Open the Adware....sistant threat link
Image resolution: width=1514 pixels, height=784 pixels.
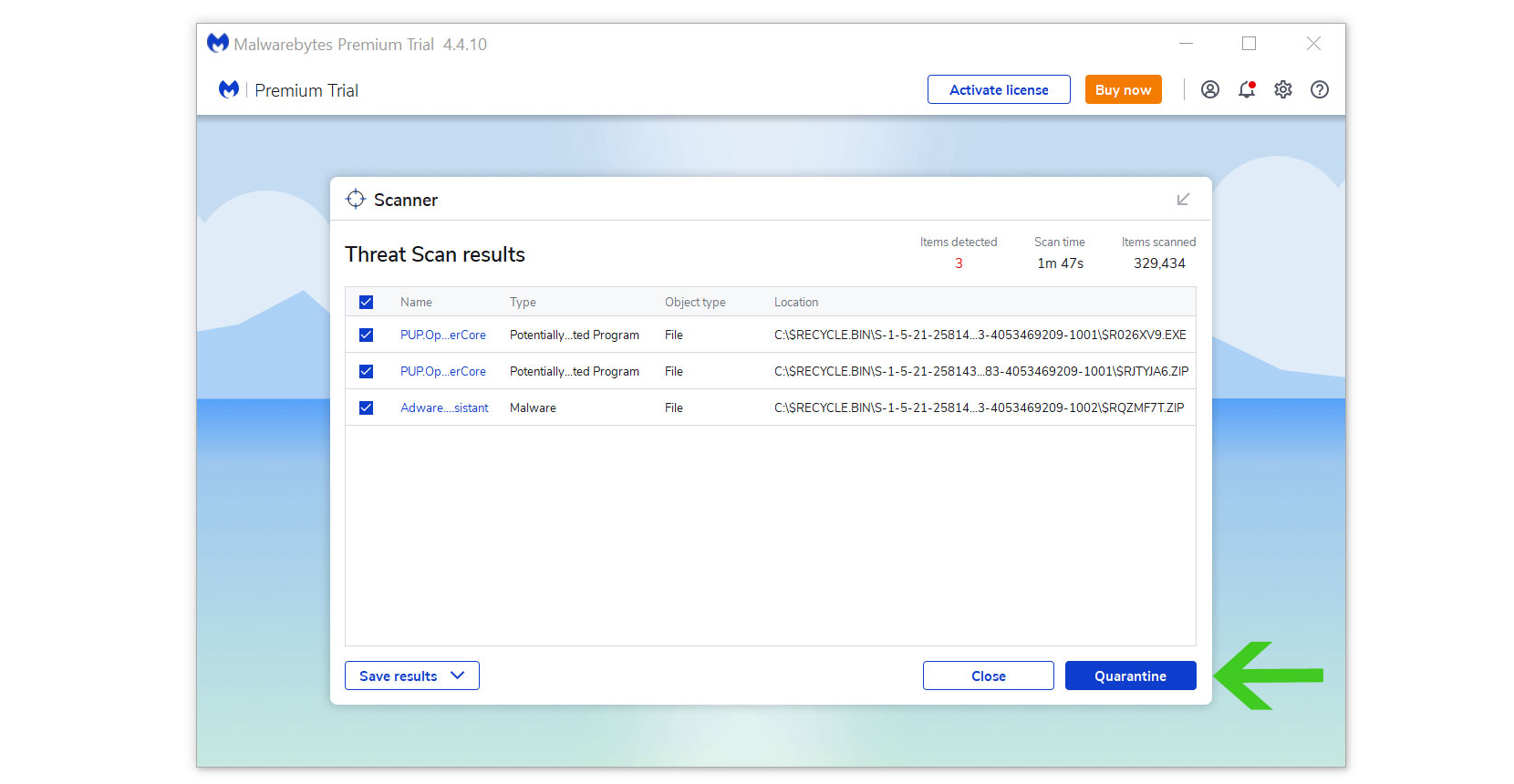pyautogui.click(x=444, y=407)
